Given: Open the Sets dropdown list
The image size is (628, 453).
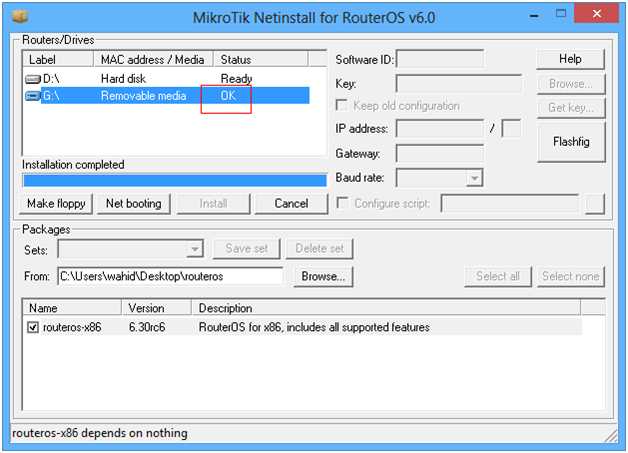Looking at the screenshot, I should 195,250.
